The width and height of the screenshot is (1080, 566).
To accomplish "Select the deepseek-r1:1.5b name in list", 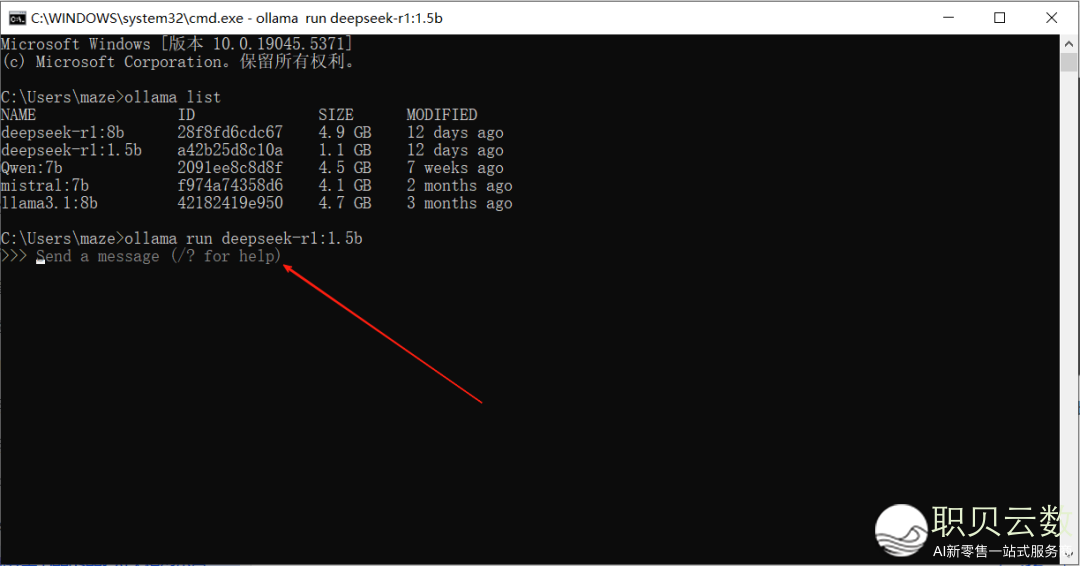I will pos(72,150).
